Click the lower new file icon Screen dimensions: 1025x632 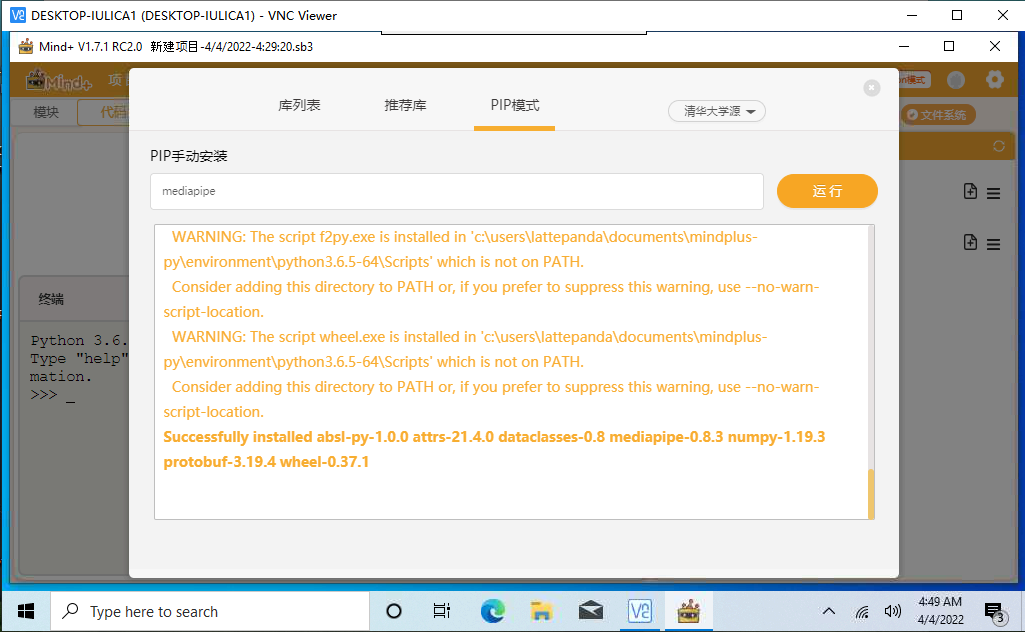(x=970, y=242)
